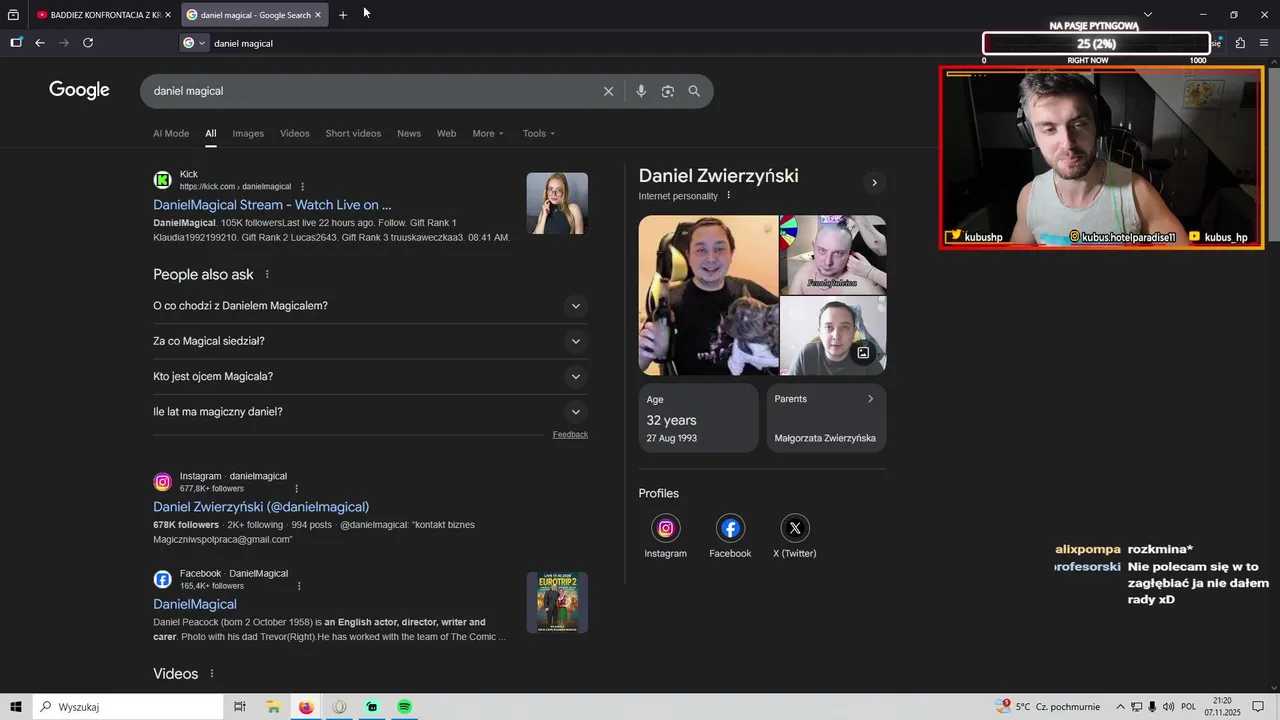Open the Windows Start menu
The height and width of the screenshot is (720, 1280).
(16, 707)
